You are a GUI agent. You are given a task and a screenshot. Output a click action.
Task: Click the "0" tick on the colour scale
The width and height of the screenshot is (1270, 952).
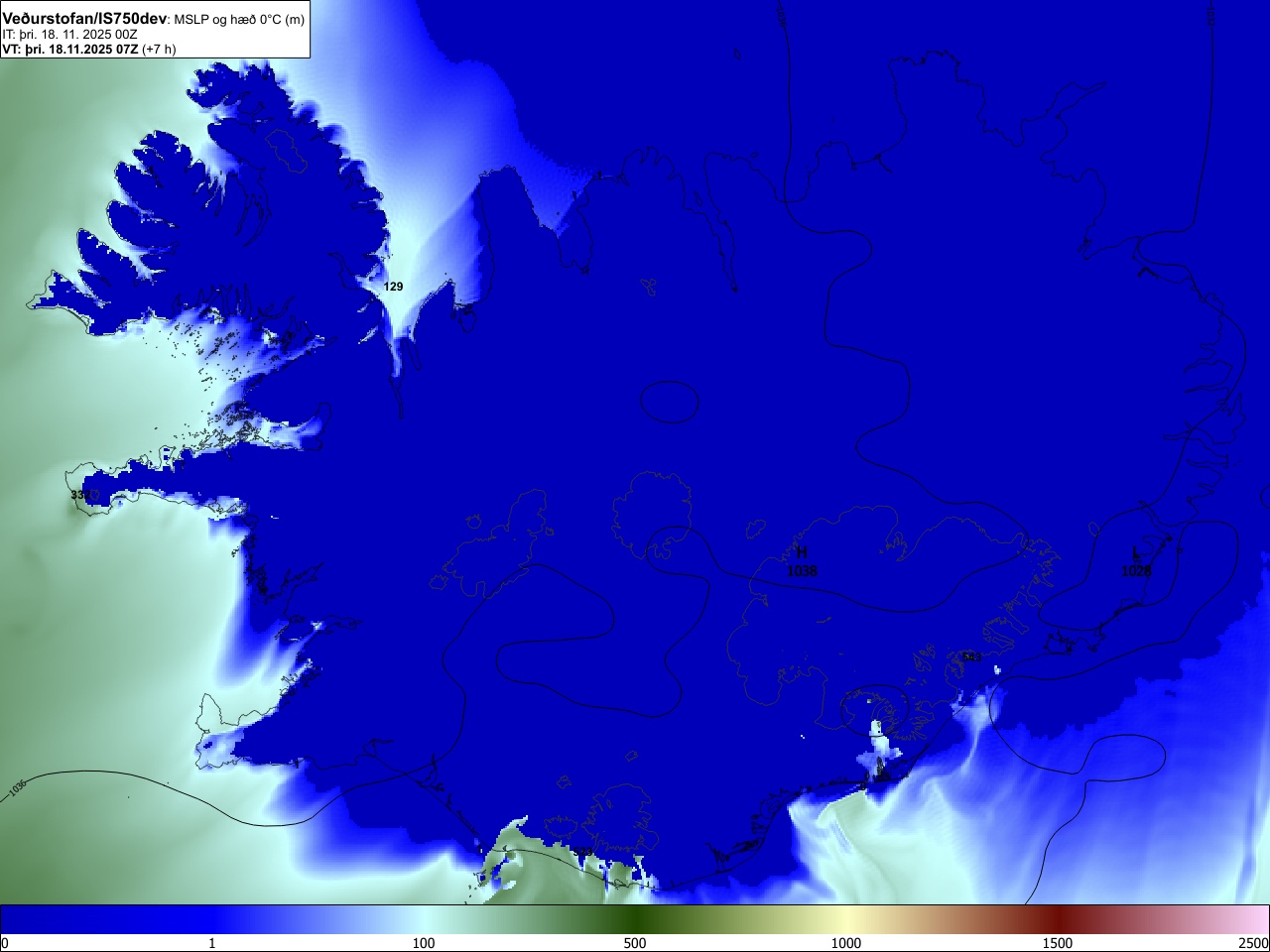[x=4, y=943]
